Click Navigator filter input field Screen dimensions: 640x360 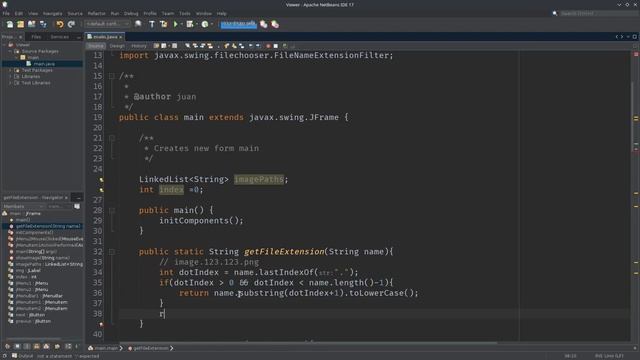pyautogui.click(x=58, y=207)
